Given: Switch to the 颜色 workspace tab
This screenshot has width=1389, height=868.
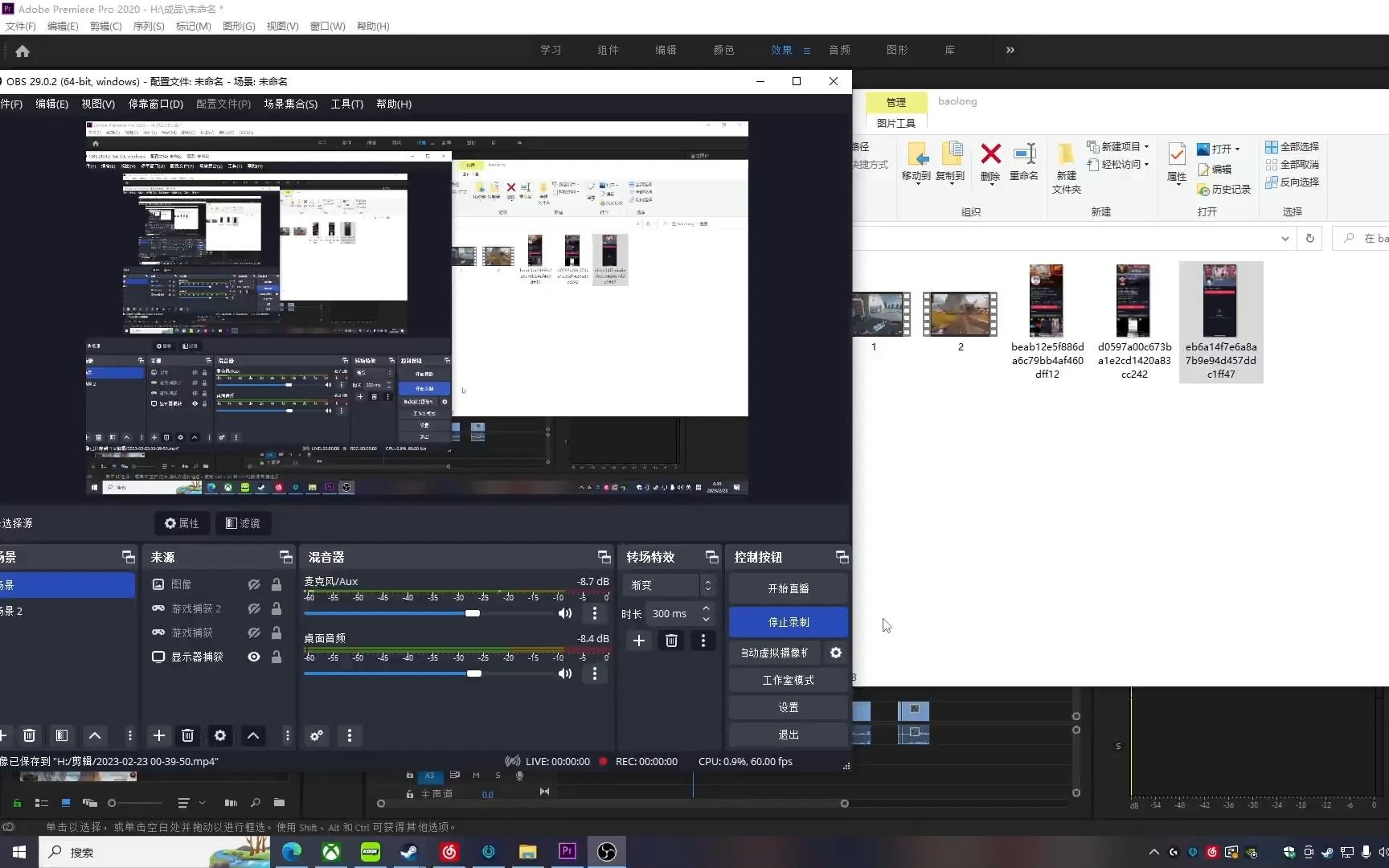Looking at the screenshot, I should coord(723,50).
